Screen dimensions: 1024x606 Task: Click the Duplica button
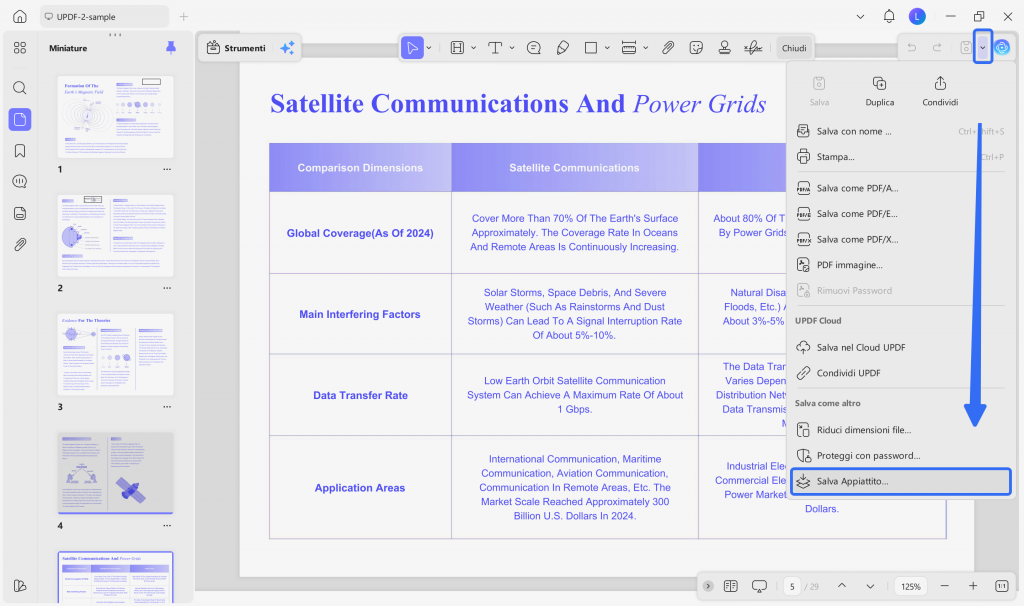[880, 91]
